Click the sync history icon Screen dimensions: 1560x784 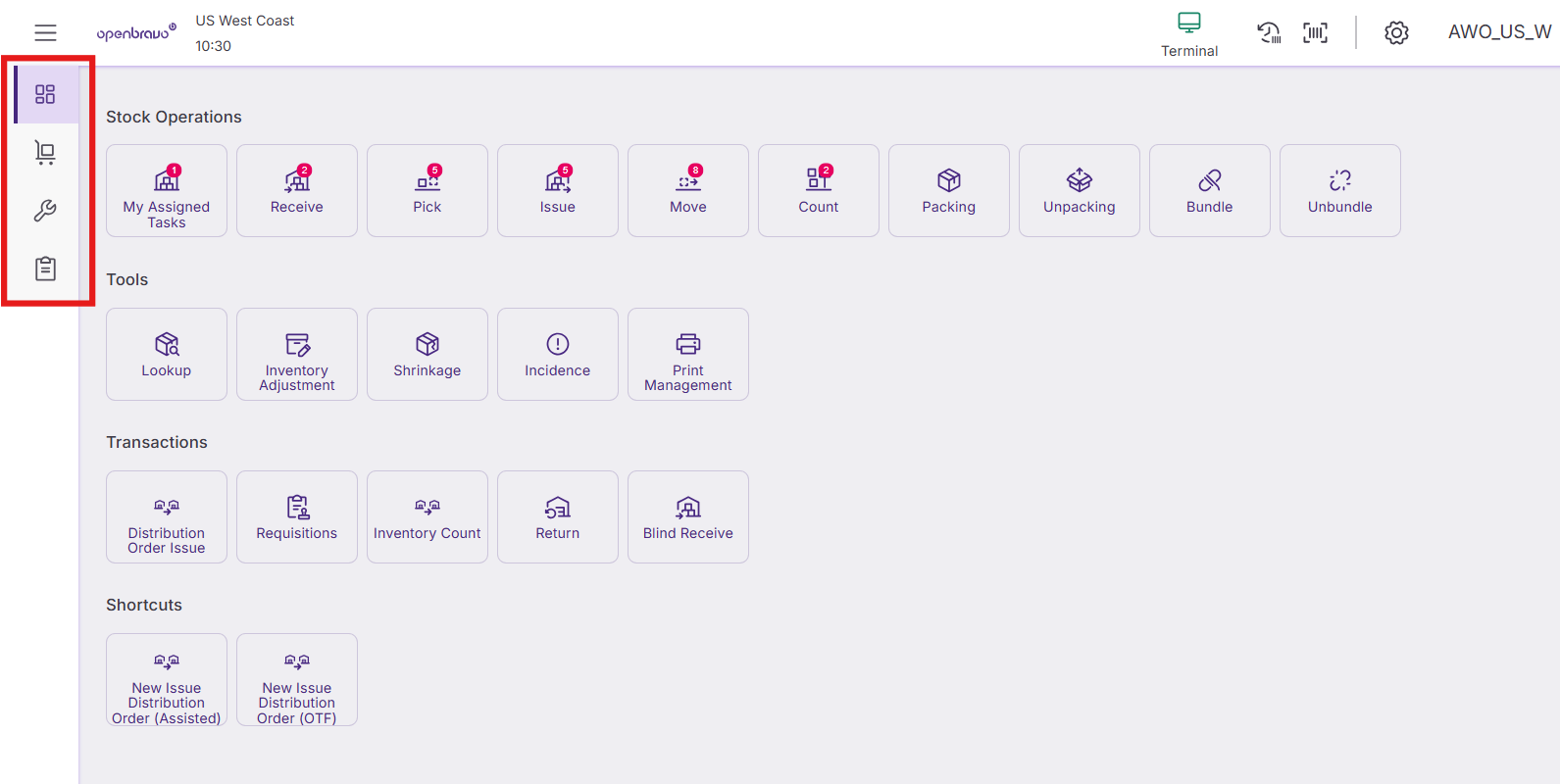click(1269, 32)
